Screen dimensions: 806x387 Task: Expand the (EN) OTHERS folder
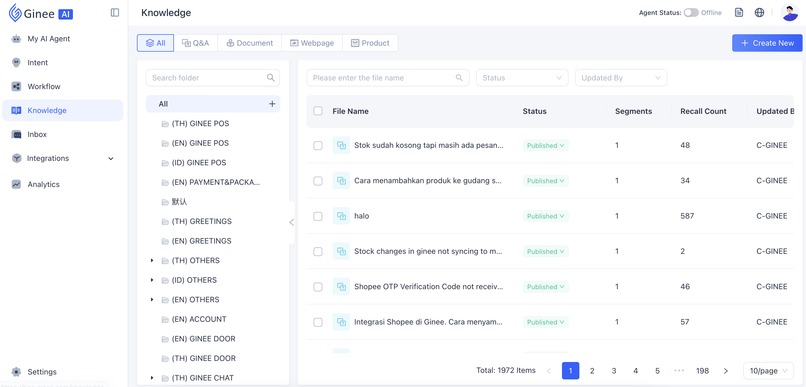(152, 300)
